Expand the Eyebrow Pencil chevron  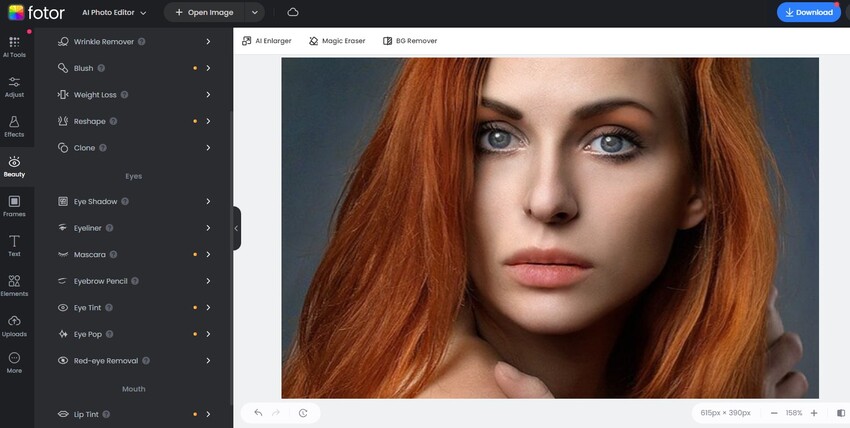tap(208, 281)
